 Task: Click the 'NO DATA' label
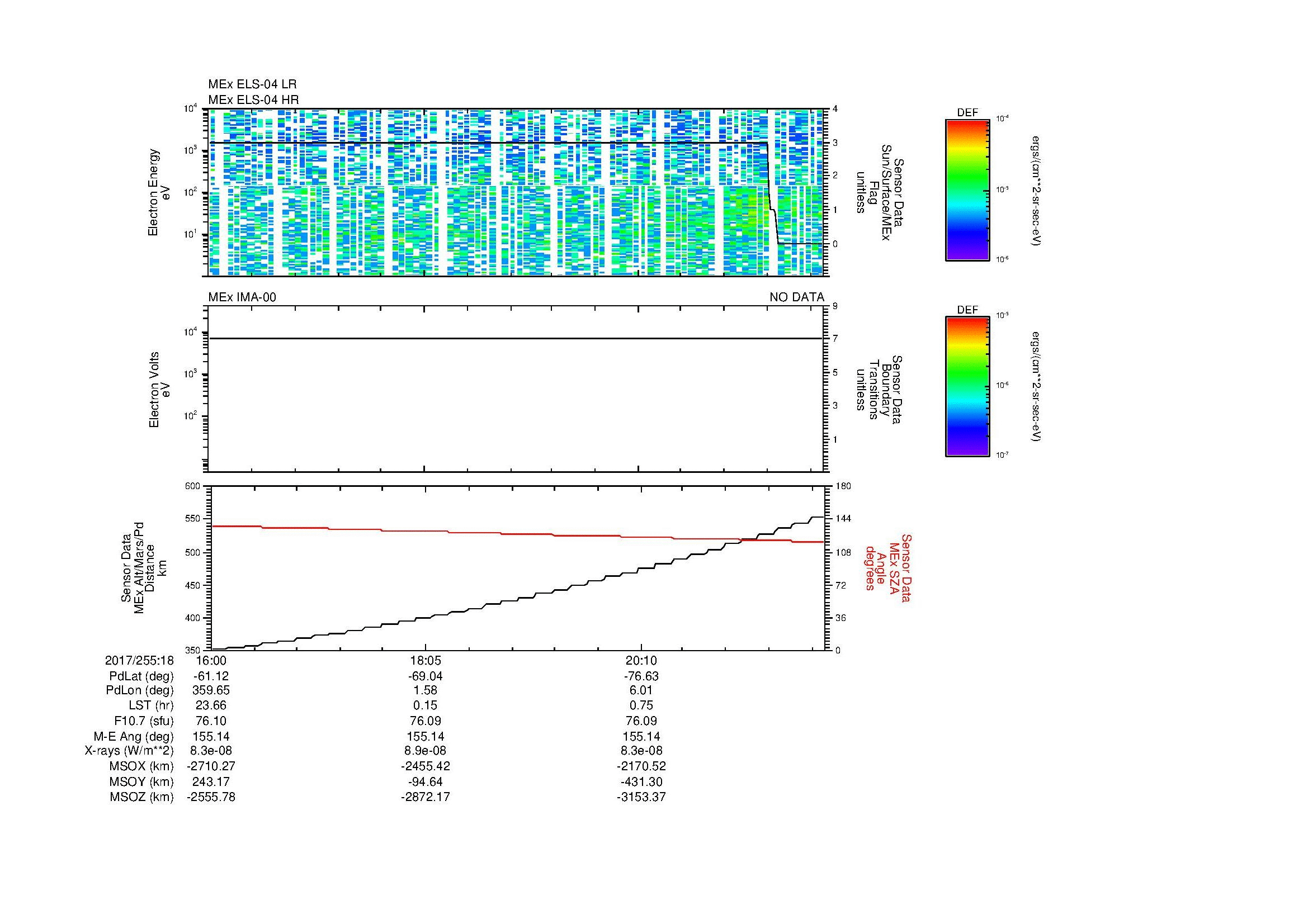[796, 297]
